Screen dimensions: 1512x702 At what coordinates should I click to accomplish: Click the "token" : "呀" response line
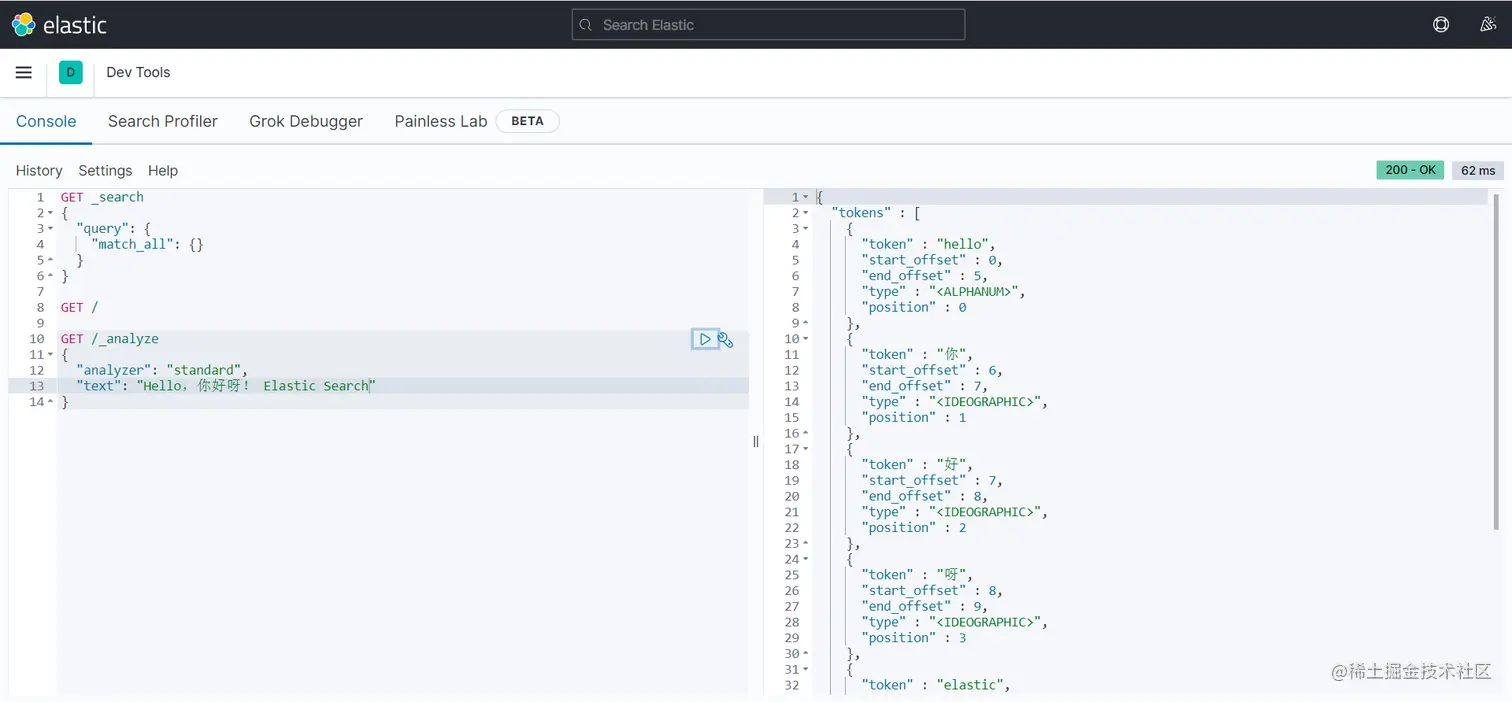[x=917, y=574]
